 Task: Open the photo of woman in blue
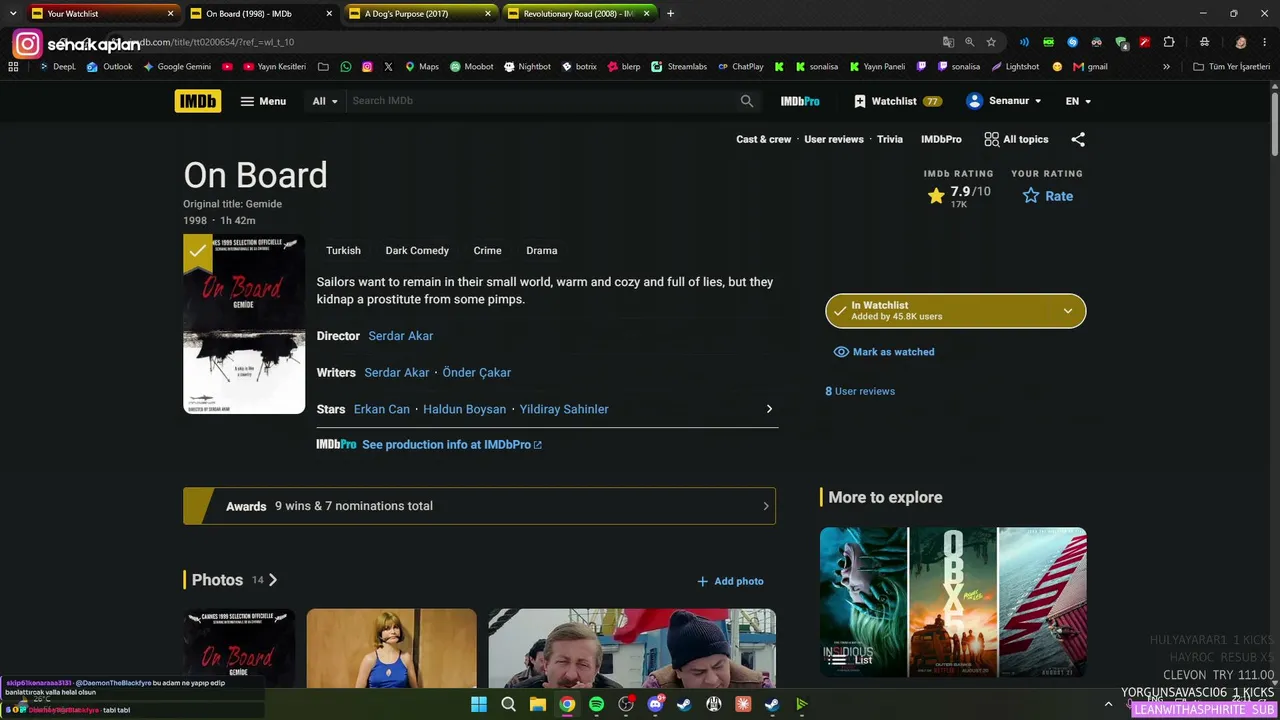pyautogui.click(x=392, y=648)
